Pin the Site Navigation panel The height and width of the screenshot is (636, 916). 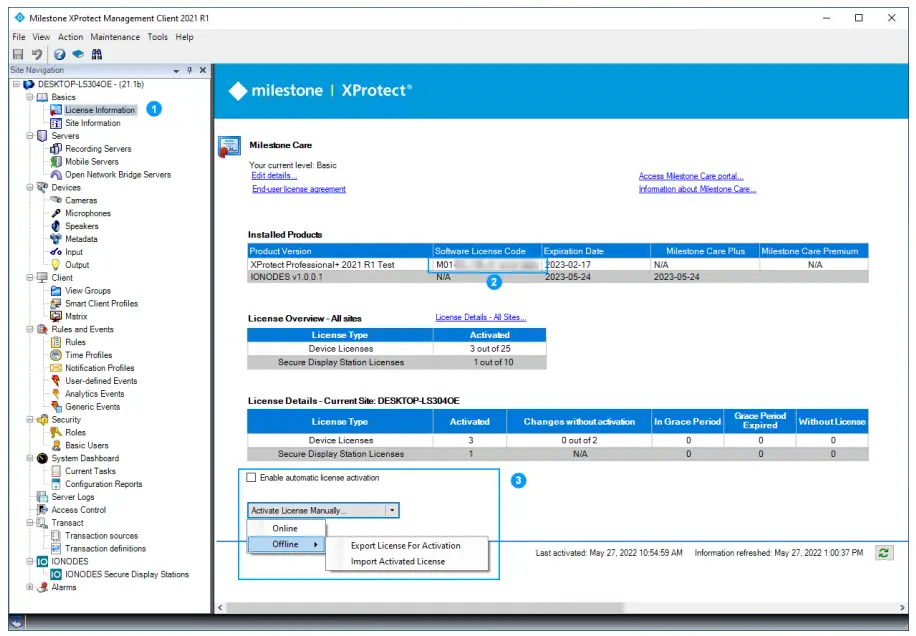click(x=189, y=71)
